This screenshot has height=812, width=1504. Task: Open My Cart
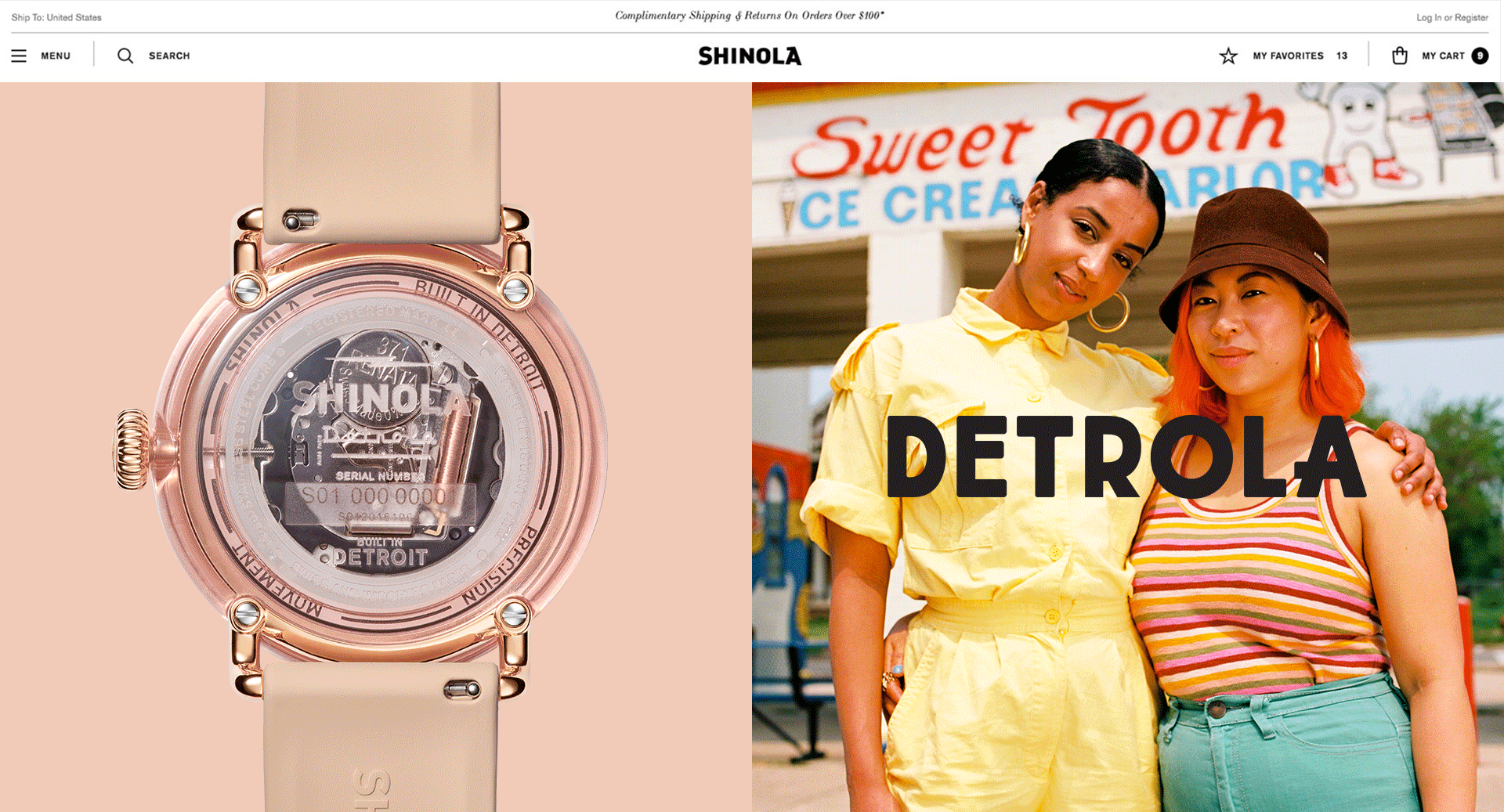(1443, 56)
